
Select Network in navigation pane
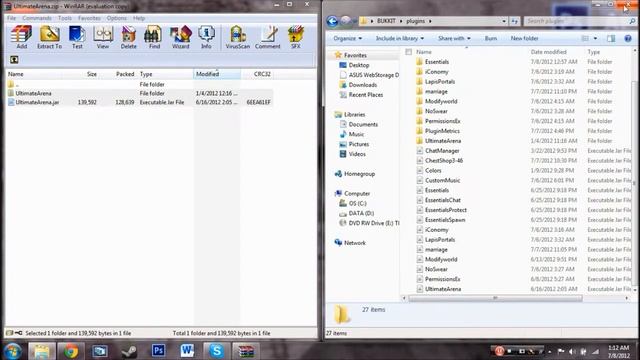[x=350, y=243]
